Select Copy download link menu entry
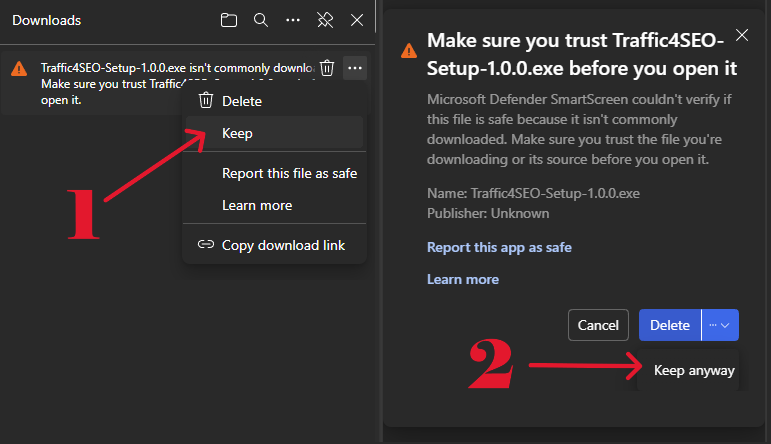 point(274,245)
